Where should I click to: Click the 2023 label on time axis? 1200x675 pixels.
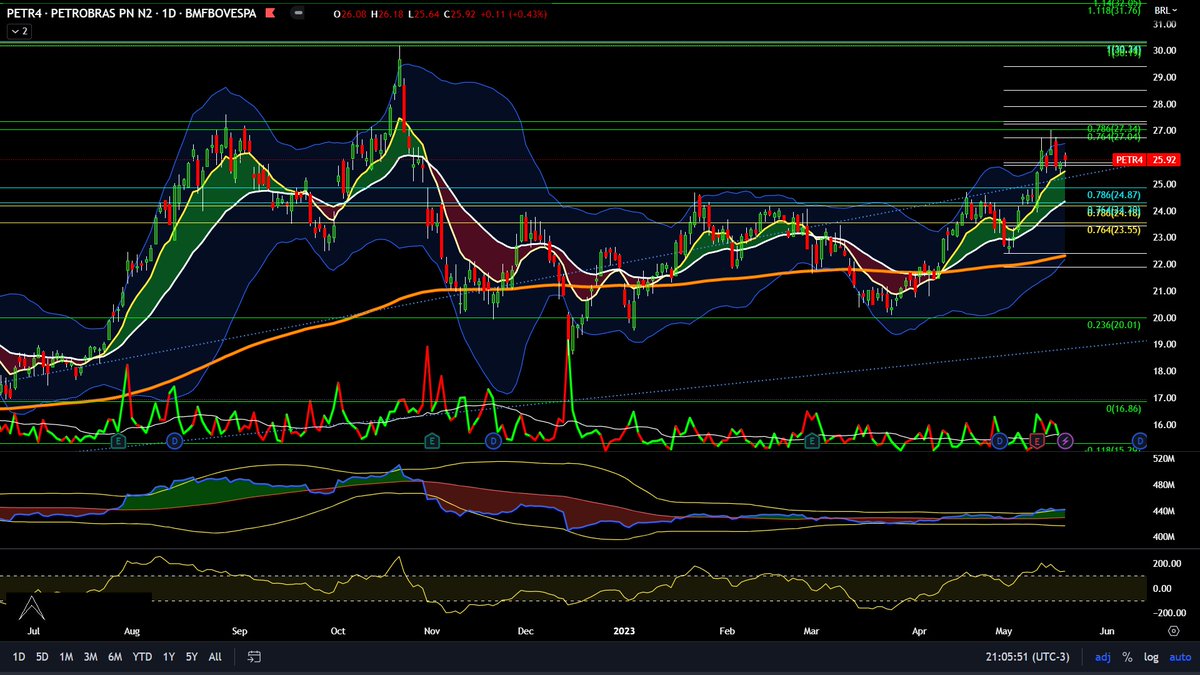[625, 632]
